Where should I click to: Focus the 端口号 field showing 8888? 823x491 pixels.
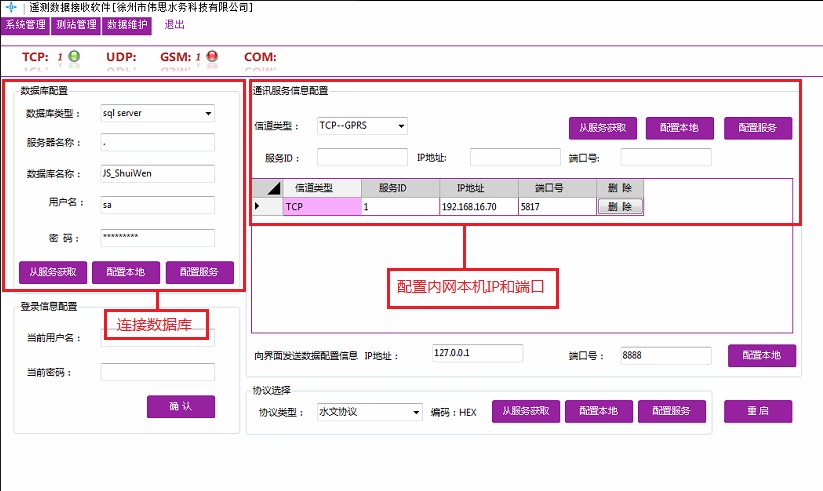tap(663, 354)
